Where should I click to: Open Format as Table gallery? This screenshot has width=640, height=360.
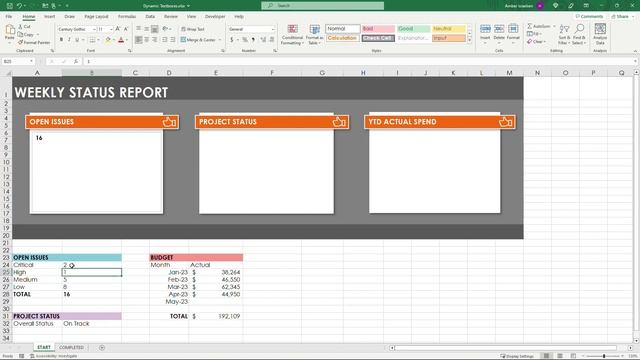point(314,34)
